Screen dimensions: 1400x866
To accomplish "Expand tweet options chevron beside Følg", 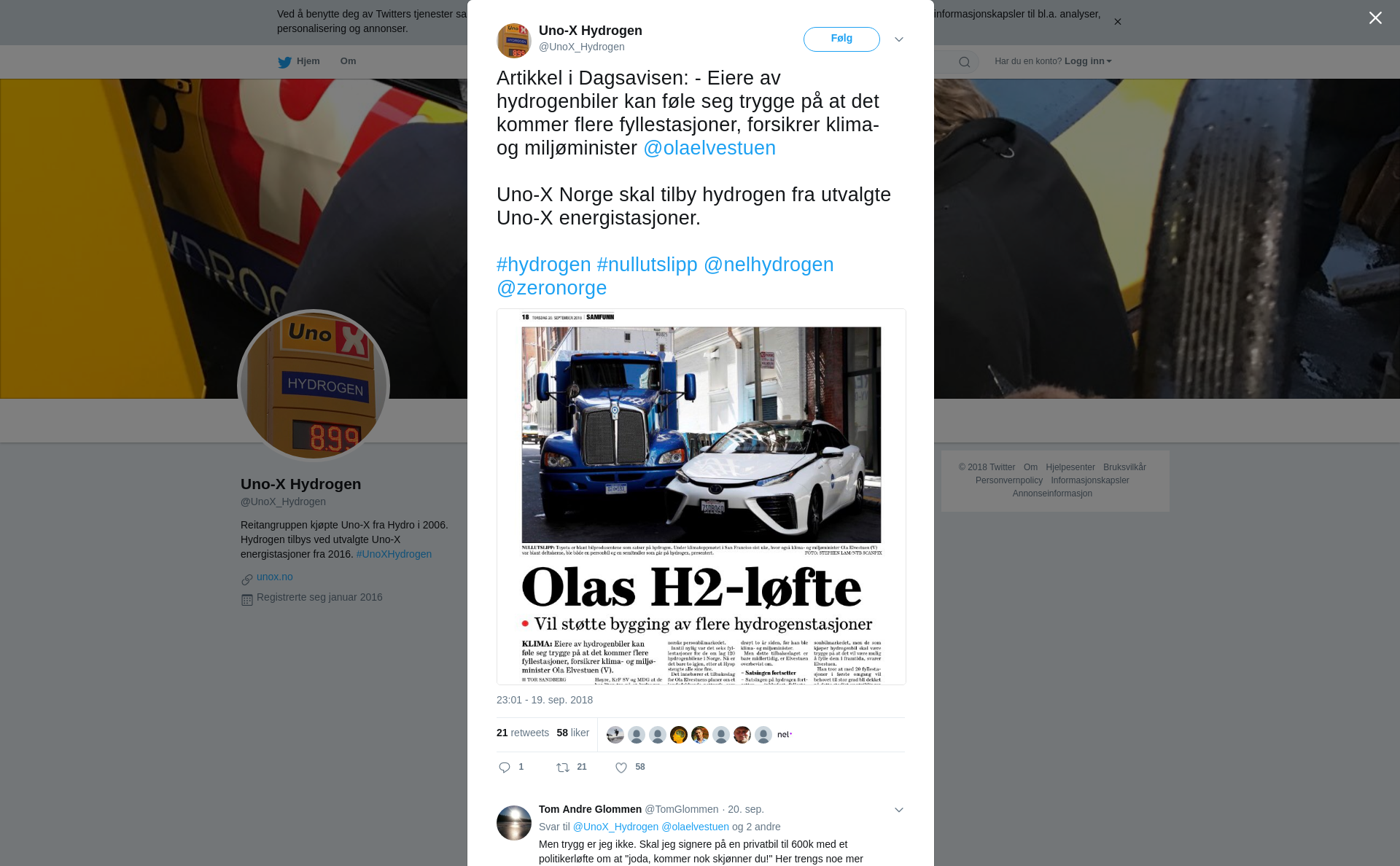I will point(899,39).
